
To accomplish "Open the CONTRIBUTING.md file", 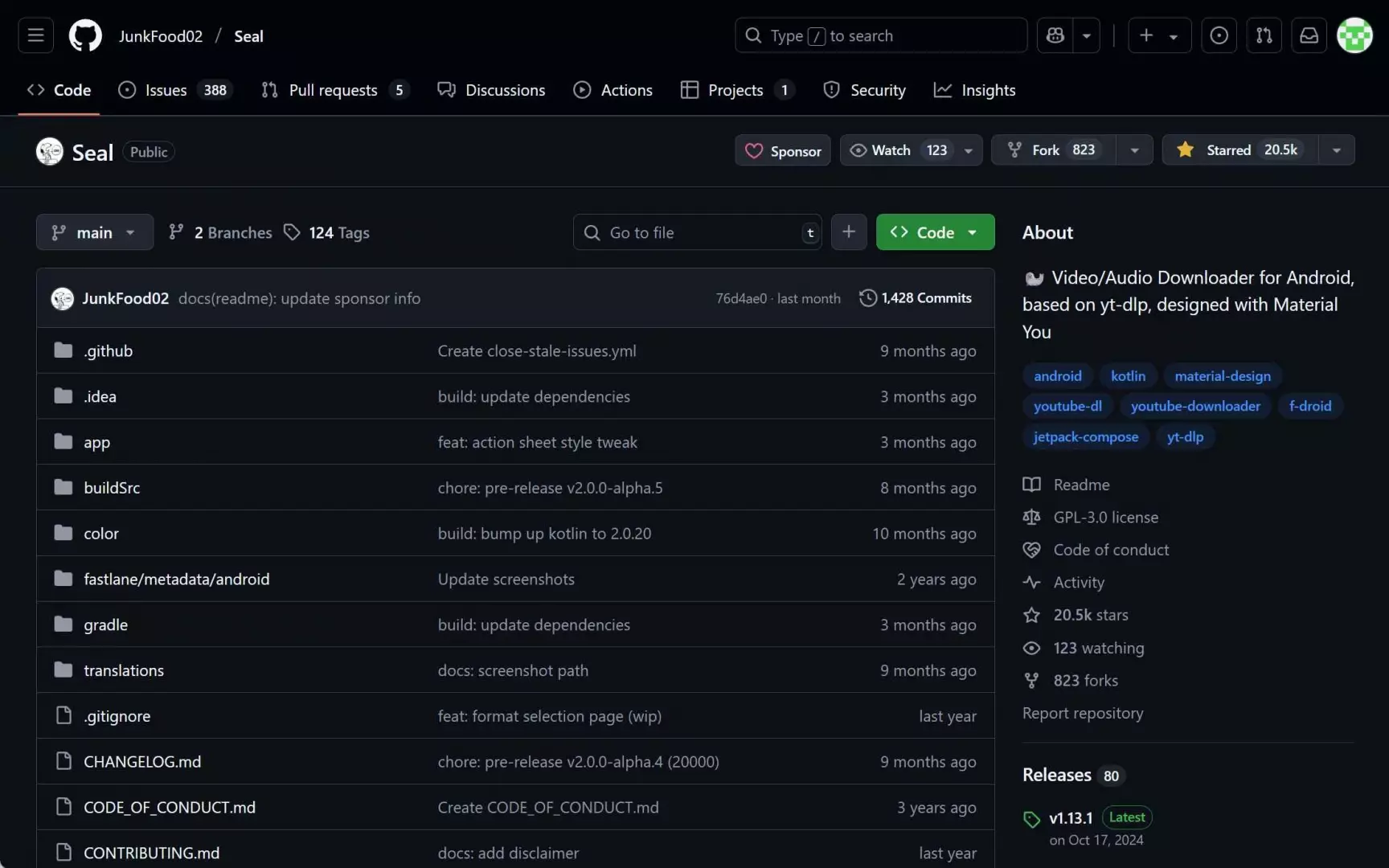I will 152,853.
